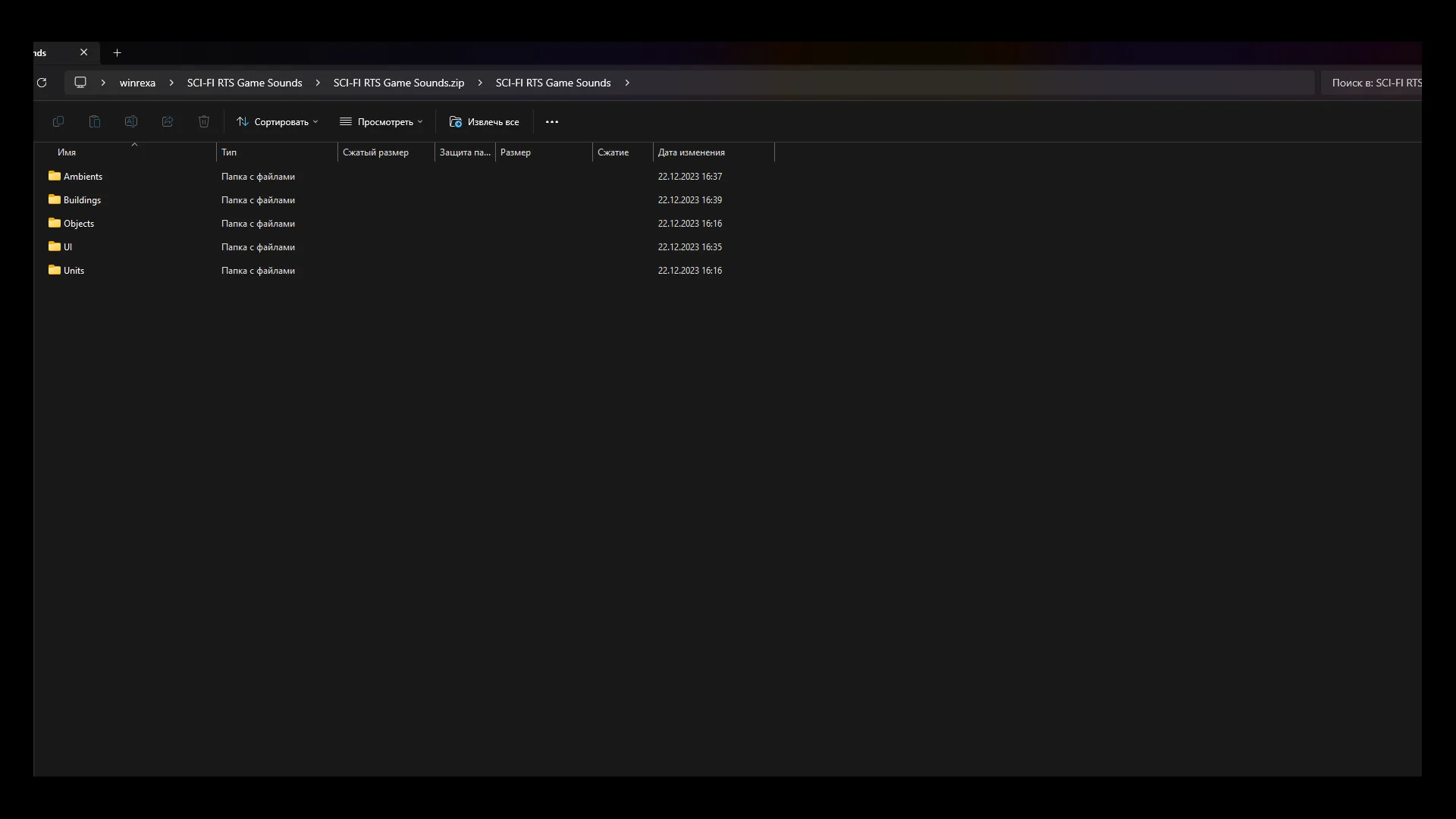
Task: Click the search field Поиск в
Action: pos(1371,83)
